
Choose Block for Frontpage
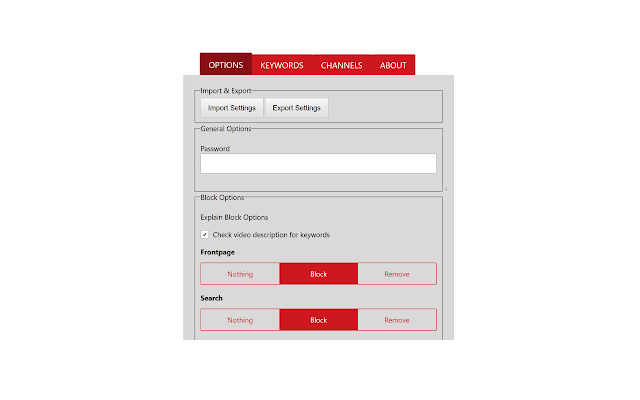(318, 274)
